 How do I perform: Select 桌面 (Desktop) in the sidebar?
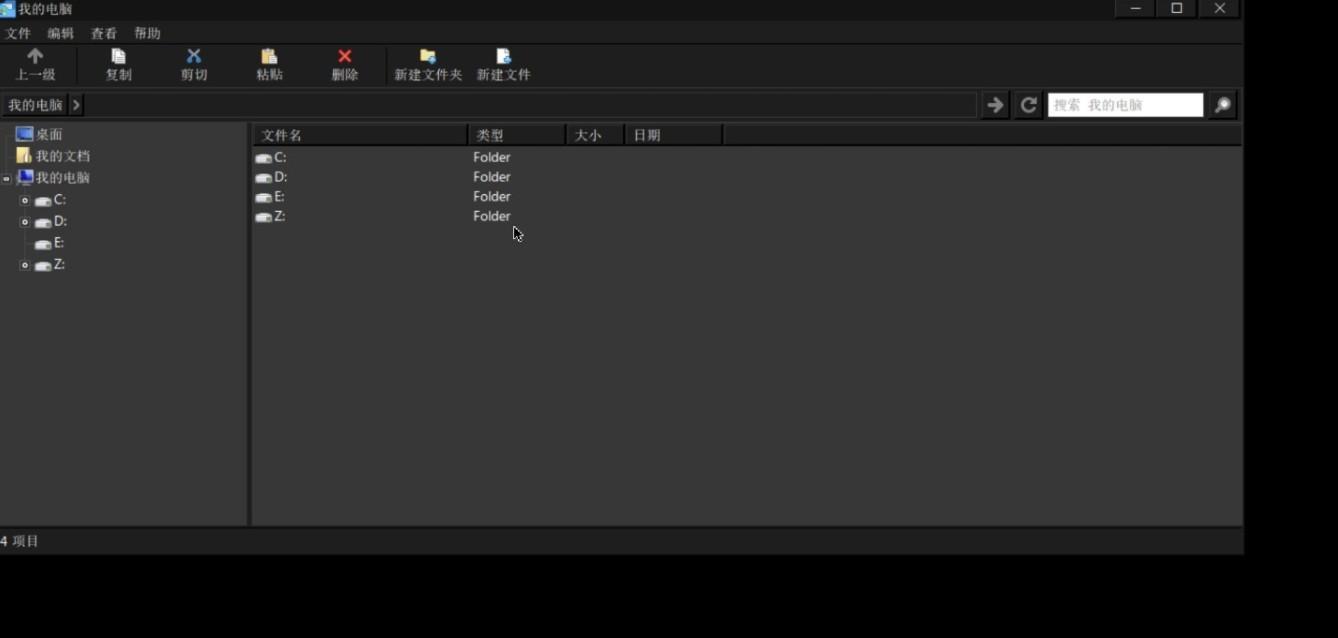pos(48,134)
